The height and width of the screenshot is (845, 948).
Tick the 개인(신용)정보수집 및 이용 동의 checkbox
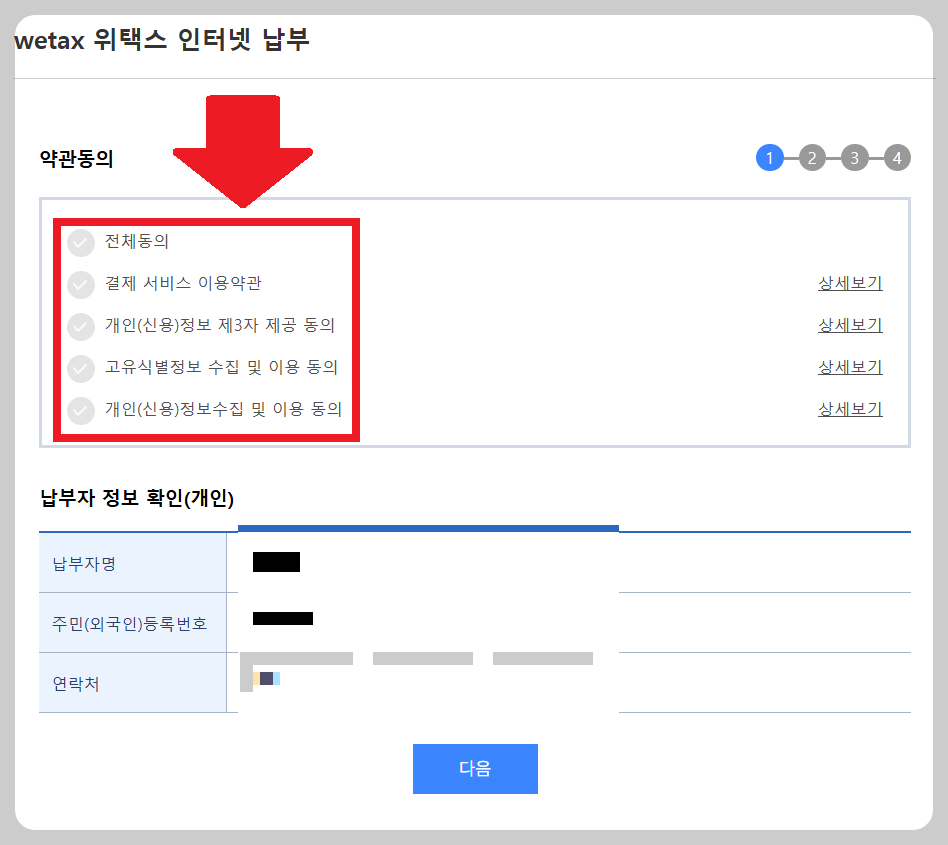[81, 409]
